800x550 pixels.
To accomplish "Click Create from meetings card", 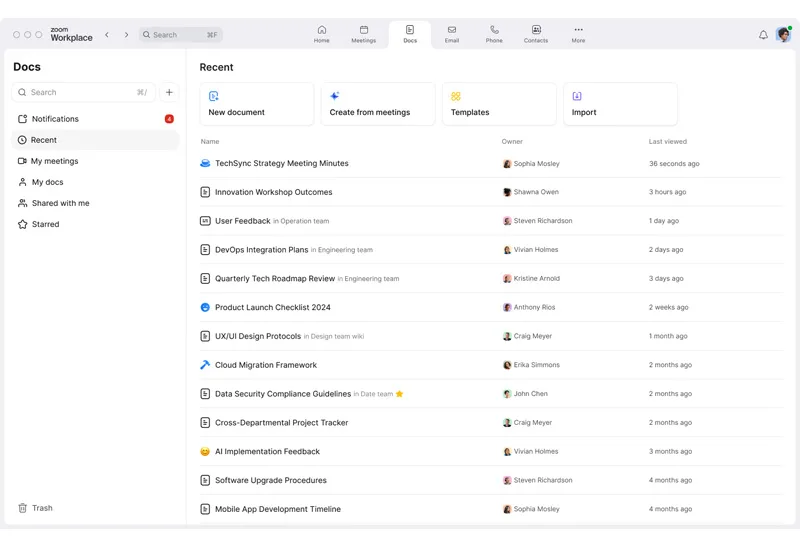I will click(x=377, y=104).
